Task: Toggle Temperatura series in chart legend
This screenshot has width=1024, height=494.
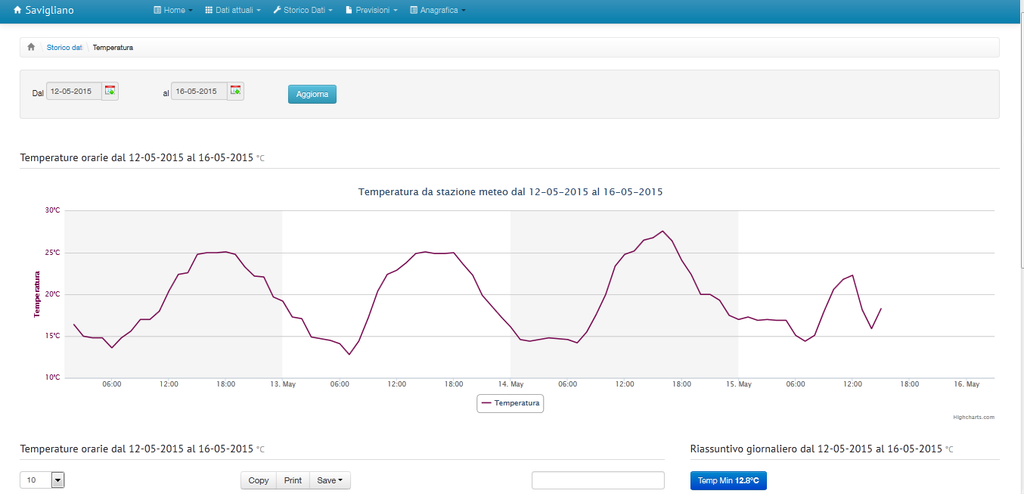Action: (x=510, y=404)
